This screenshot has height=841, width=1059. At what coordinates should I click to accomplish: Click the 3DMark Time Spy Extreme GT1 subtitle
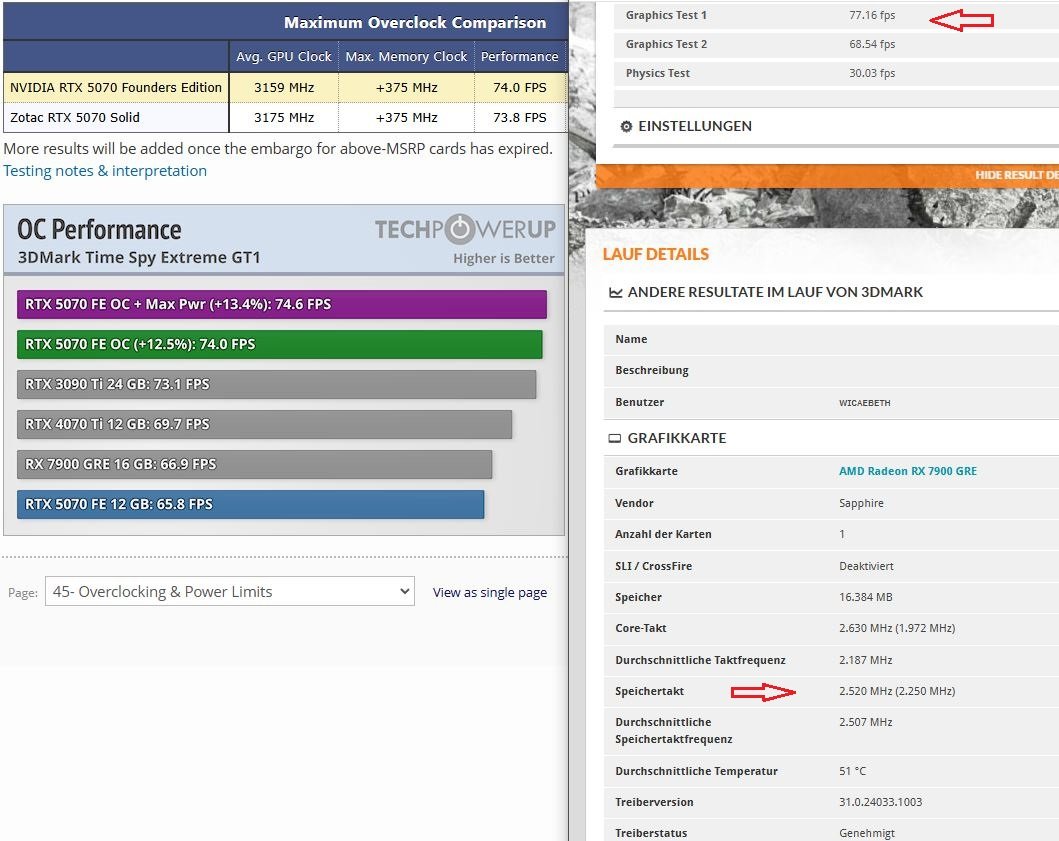pyautogui.click(x=139, y=257)
